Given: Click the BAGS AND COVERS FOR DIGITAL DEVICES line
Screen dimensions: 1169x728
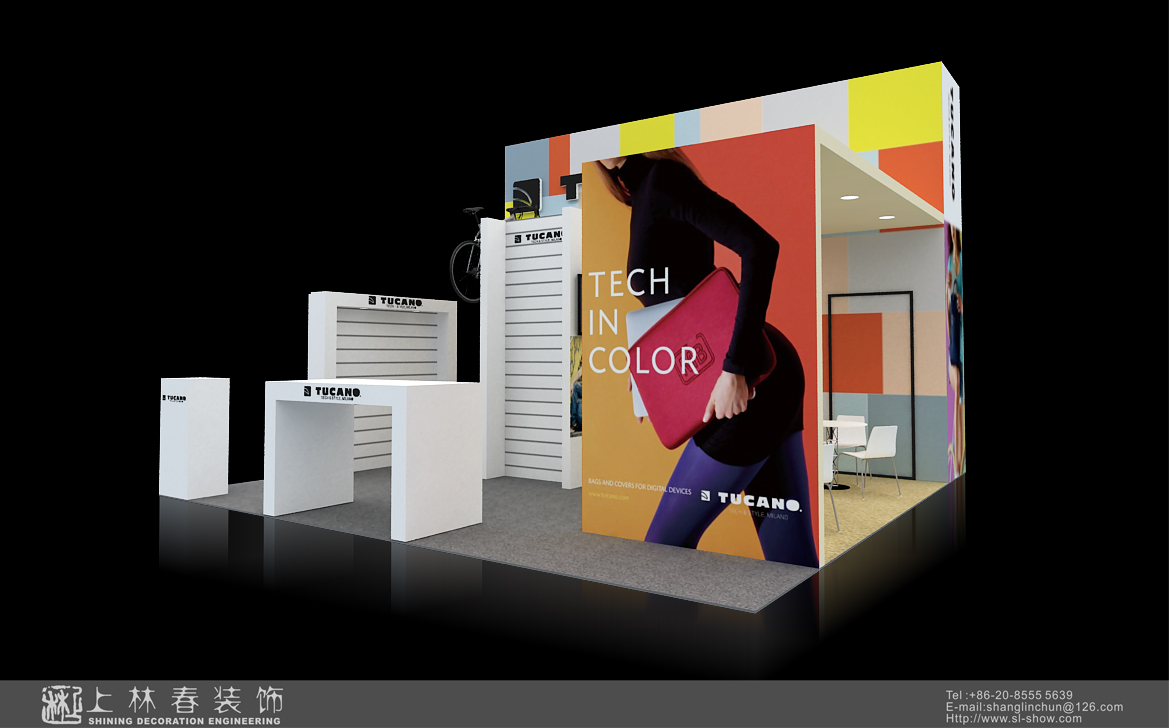Looking at the screenshot, I should tap(640, 486).
